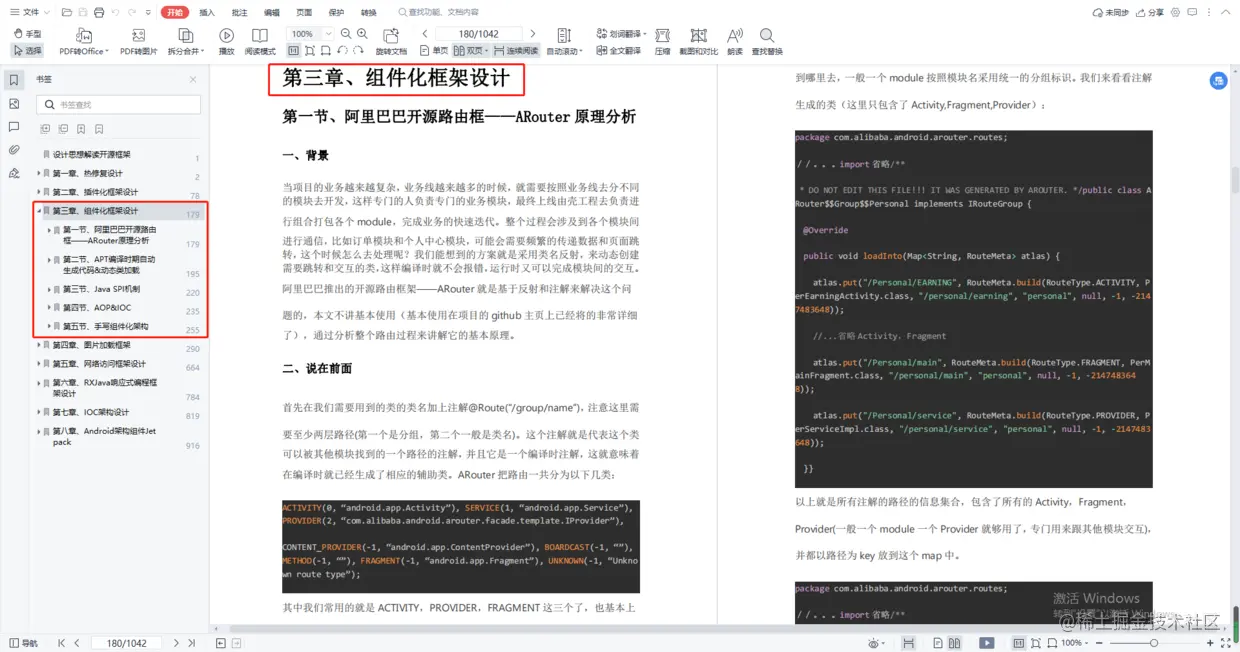Screen dimensions: 1240x652
Task: Expand all bookmarks icon in bookmark panel
Action: 46,129
